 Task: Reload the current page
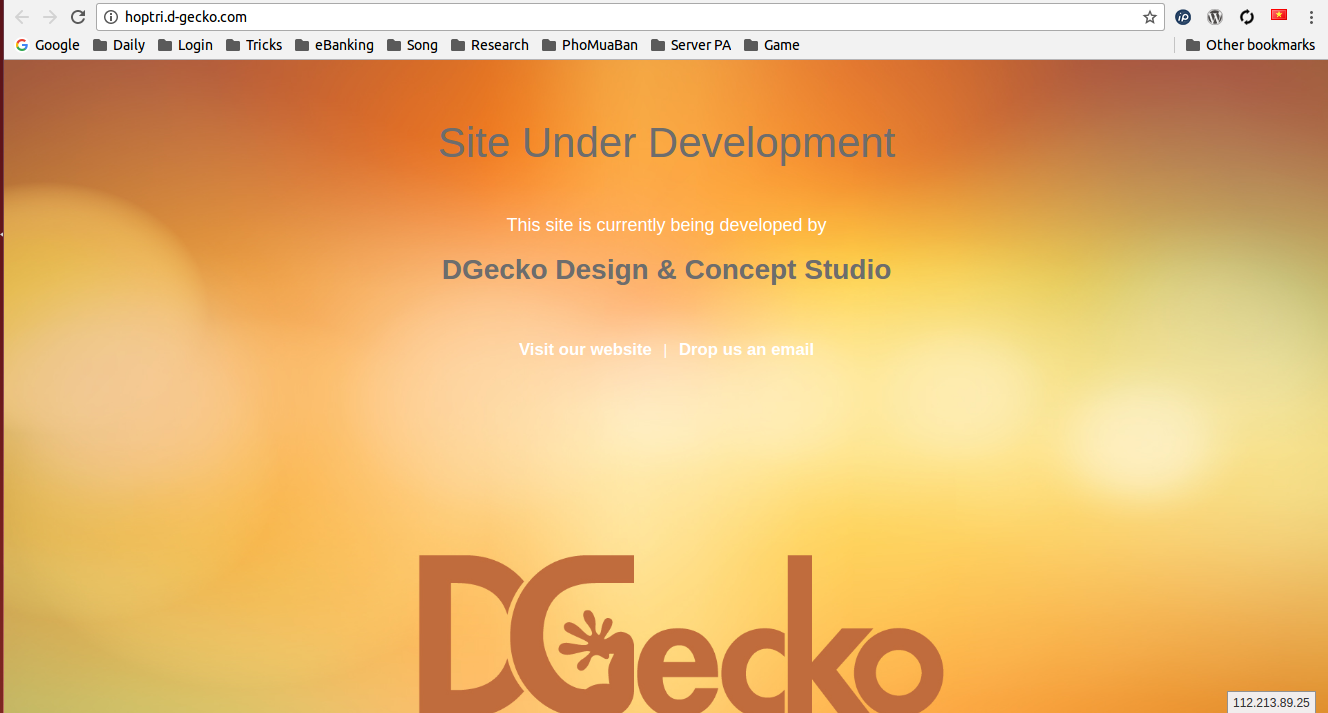click(78, 17)
